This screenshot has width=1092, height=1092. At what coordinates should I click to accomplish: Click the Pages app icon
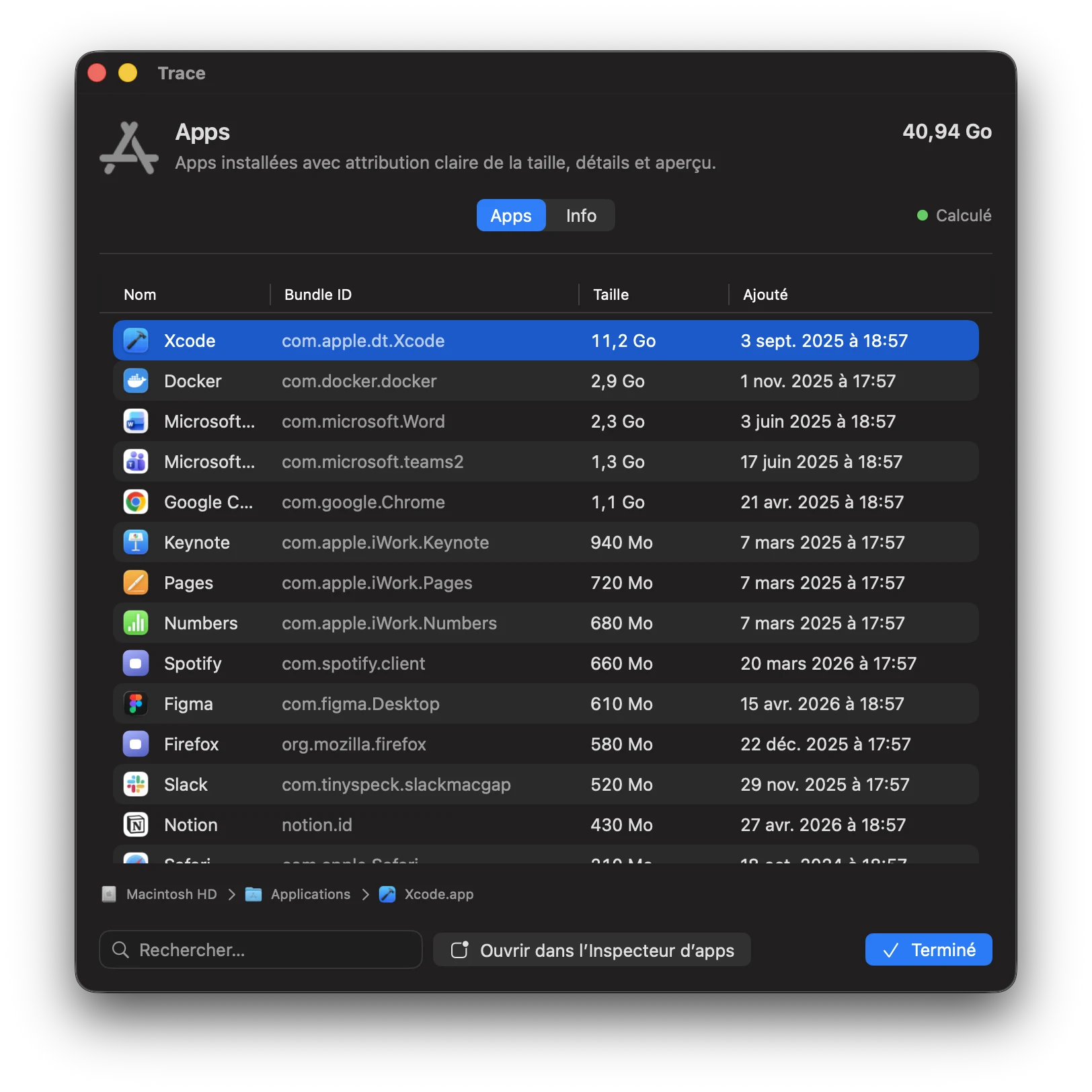coord(136,583)
